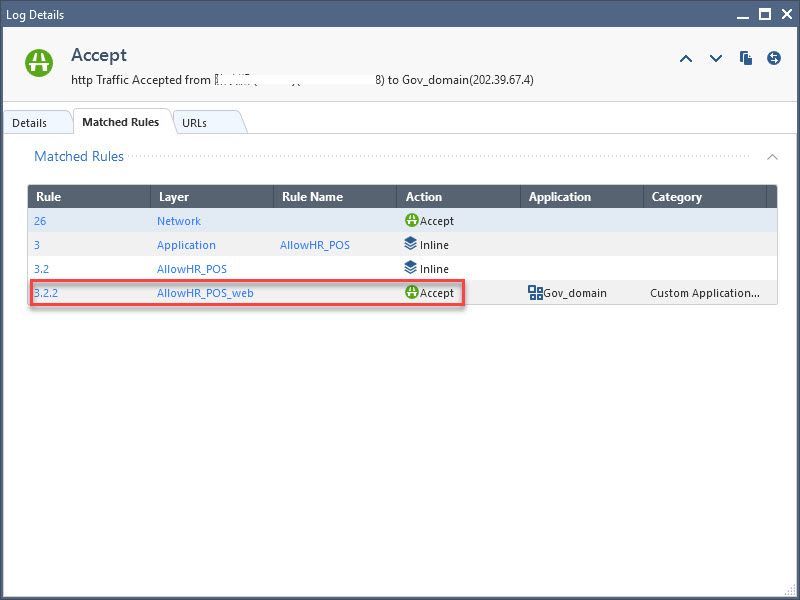Open the Network layer link
Viewport: 800px width, 600px height.
pyautogui.click(x=179, y=221)
